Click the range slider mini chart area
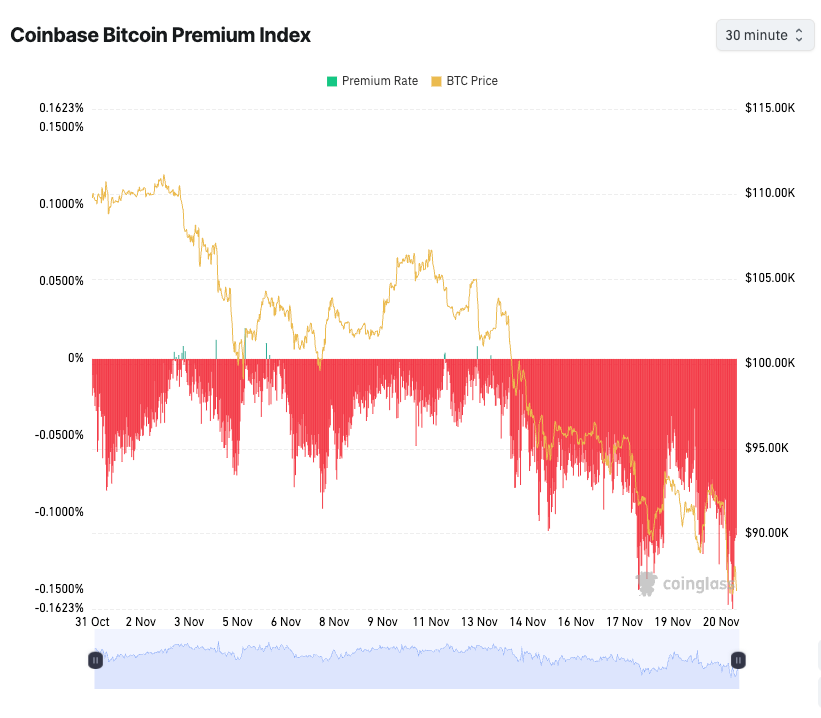The image size is (821, 718). pos(416,660)
